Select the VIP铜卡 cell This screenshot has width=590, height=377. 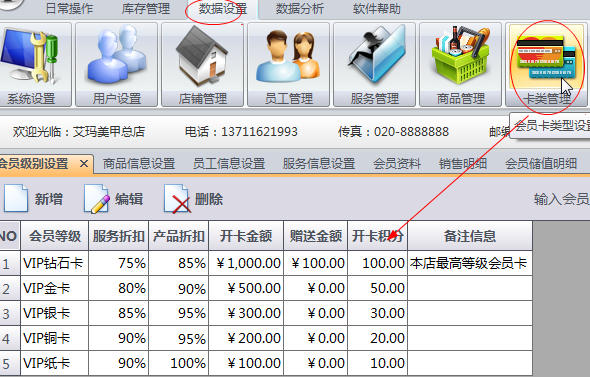click(x=55, y=338)
